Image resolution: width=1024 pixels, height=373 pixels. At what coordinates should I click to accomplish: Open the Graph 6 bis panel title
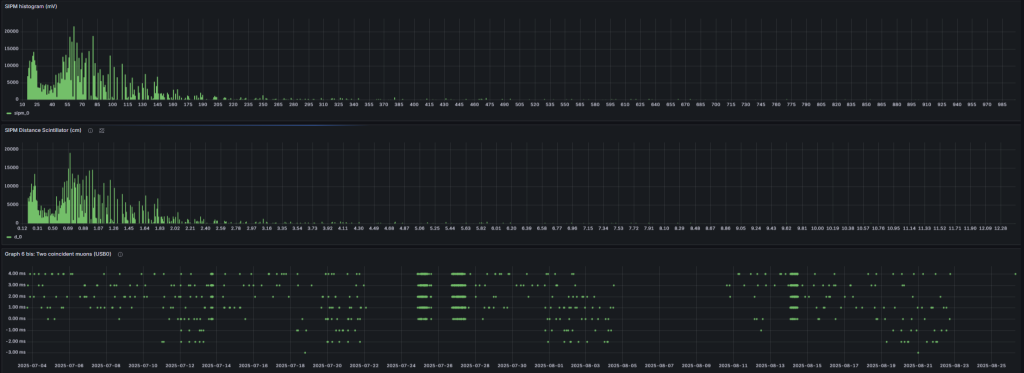point(58,254)
